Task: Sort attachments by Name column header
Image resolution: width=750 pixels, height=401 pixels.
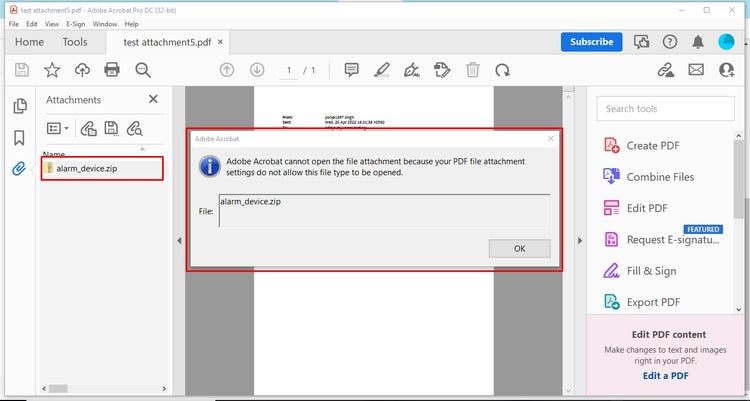Action: point(54,154)
